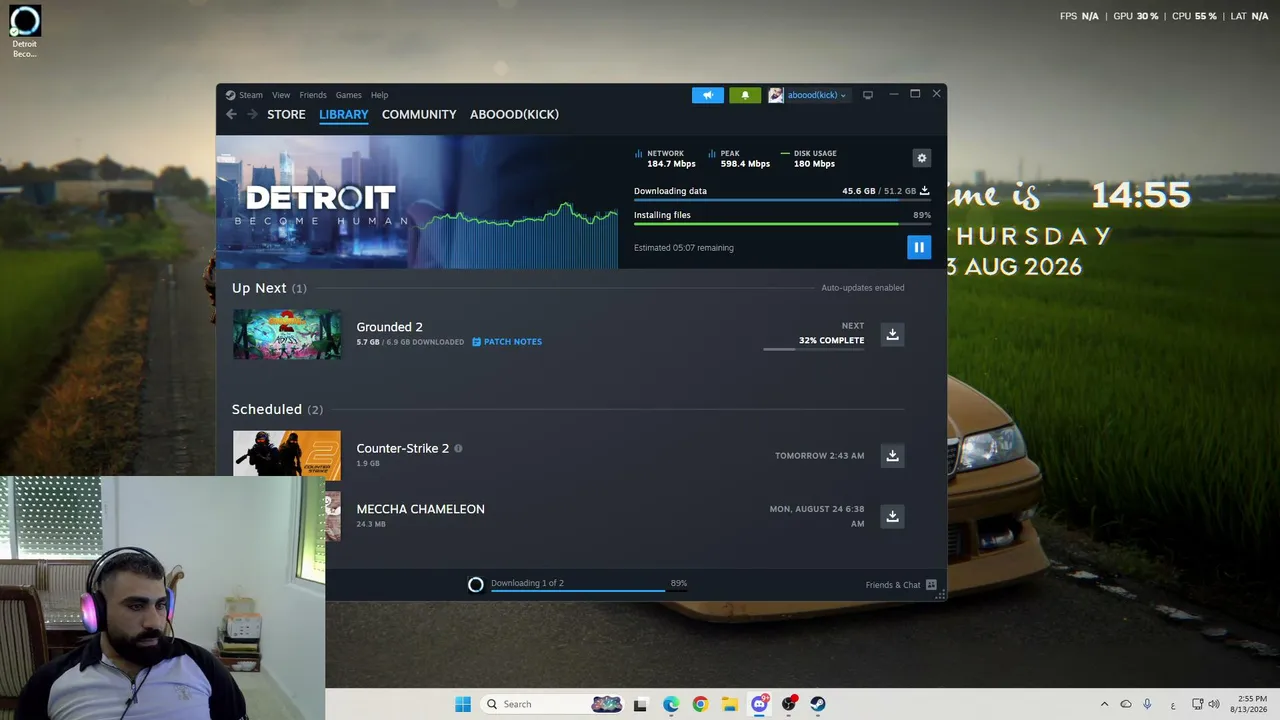Click the OneDrive cloud tray icon
1280x720 pixels.
coord(1126,704)
